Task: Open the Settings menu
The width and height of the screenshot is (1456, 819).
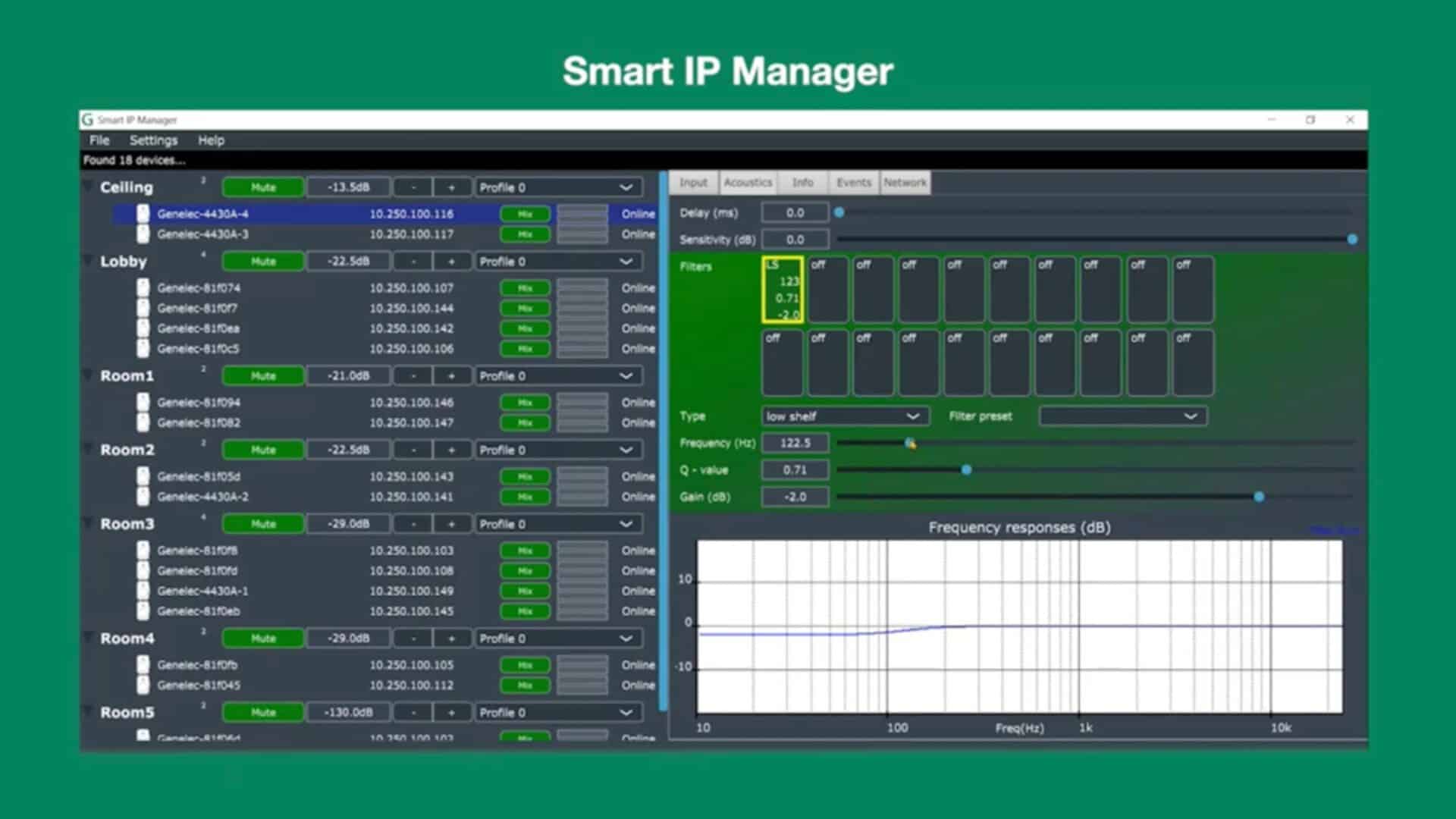Action: pyautogui.click(x=153, y=140)
